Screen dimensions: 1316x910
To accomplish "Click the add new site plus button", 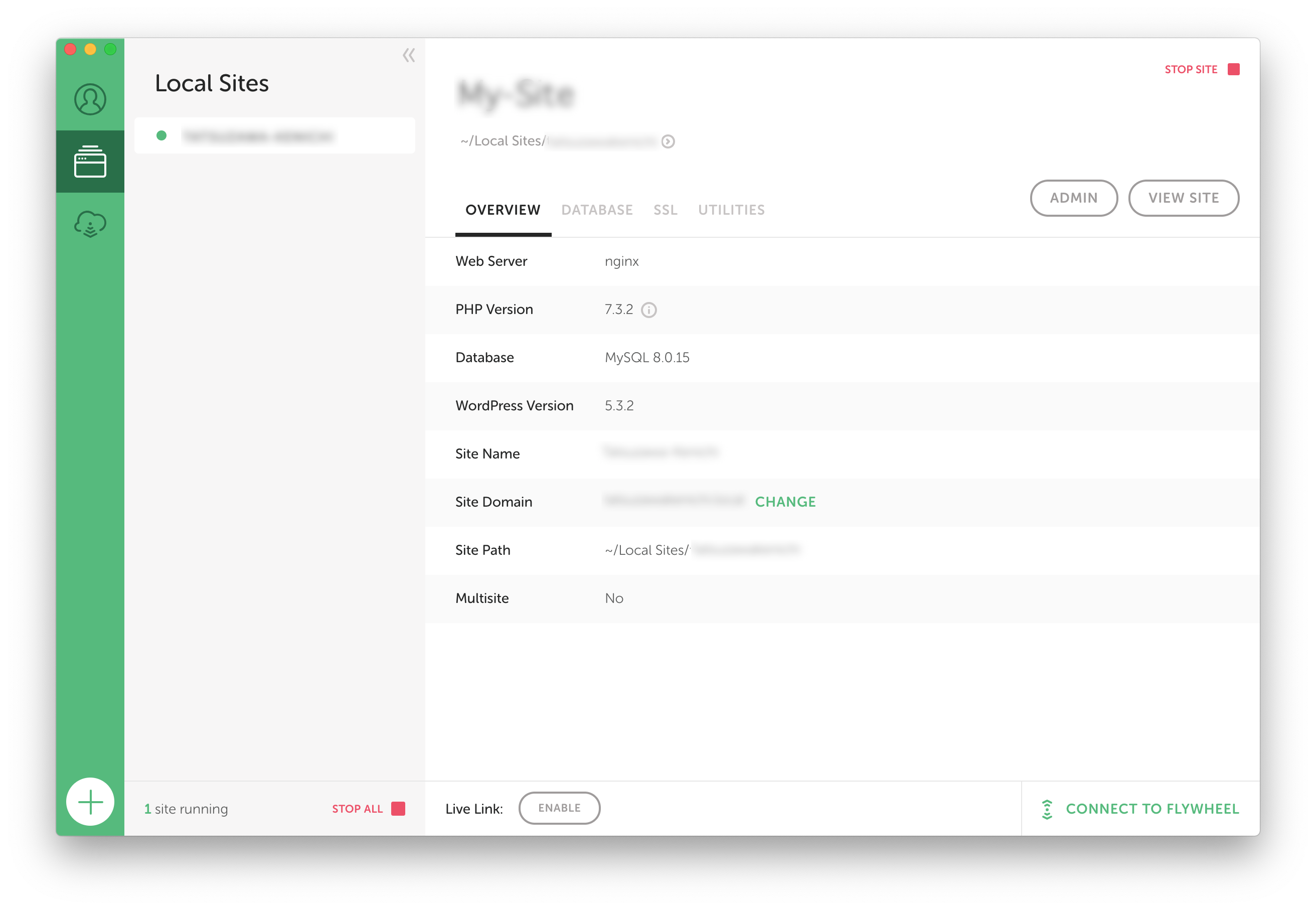I will [x=90, y=802].
